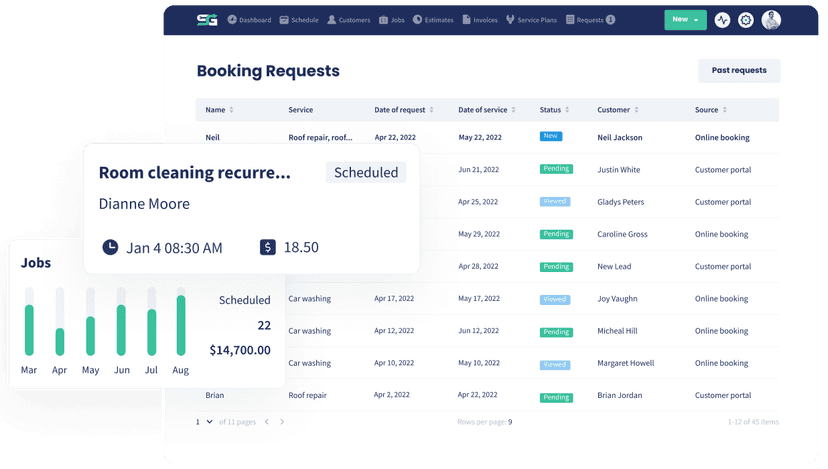Open the settings gear icon

click(x=746, y=20)
